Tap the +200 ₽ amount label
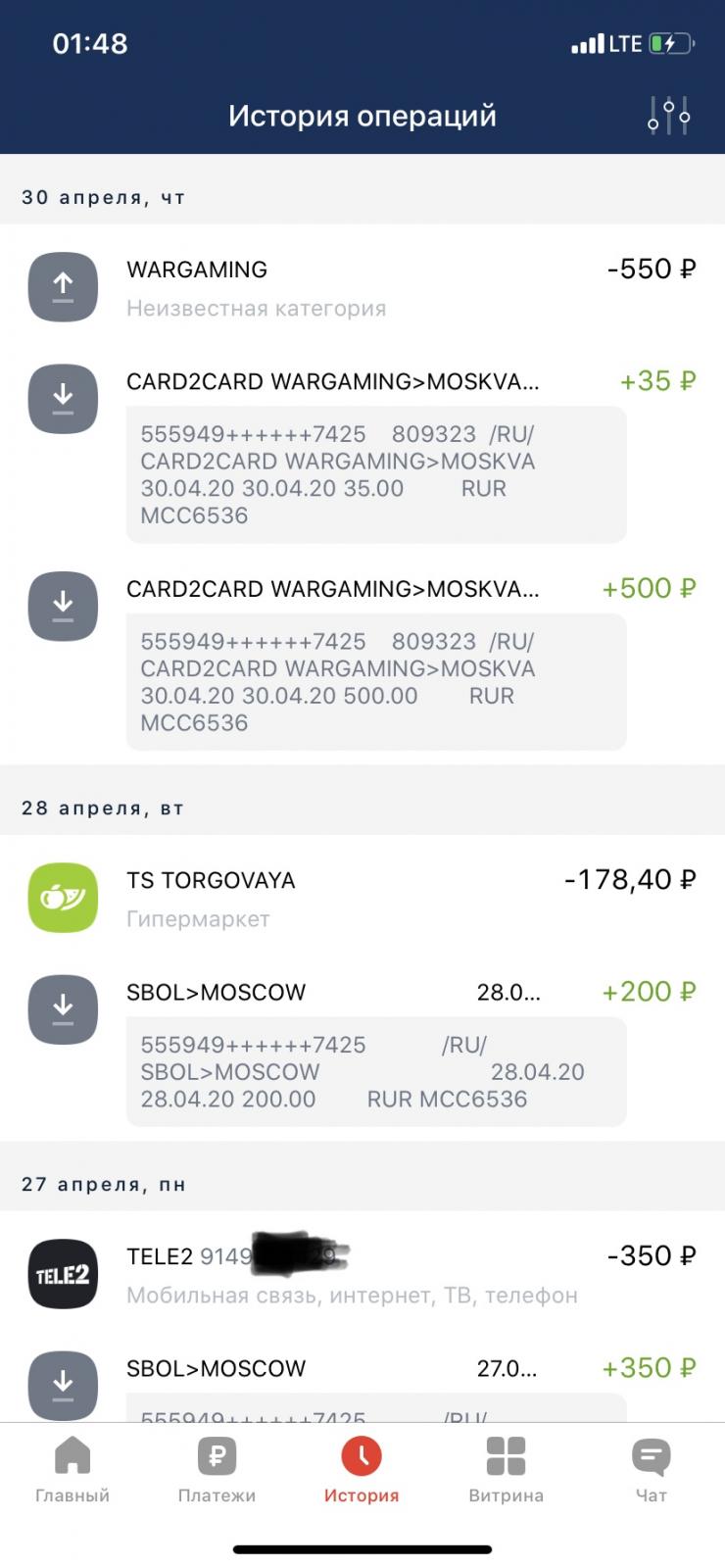Viewport: 725px width, 1568px height. pos(649,992)
